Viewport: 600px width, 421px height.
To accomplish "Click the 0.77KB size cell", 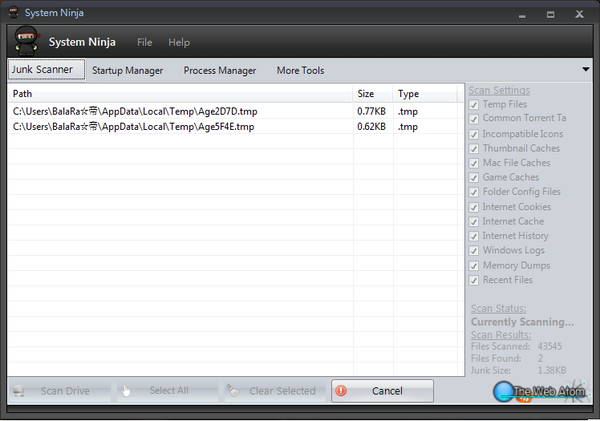I will click(371, 111).
